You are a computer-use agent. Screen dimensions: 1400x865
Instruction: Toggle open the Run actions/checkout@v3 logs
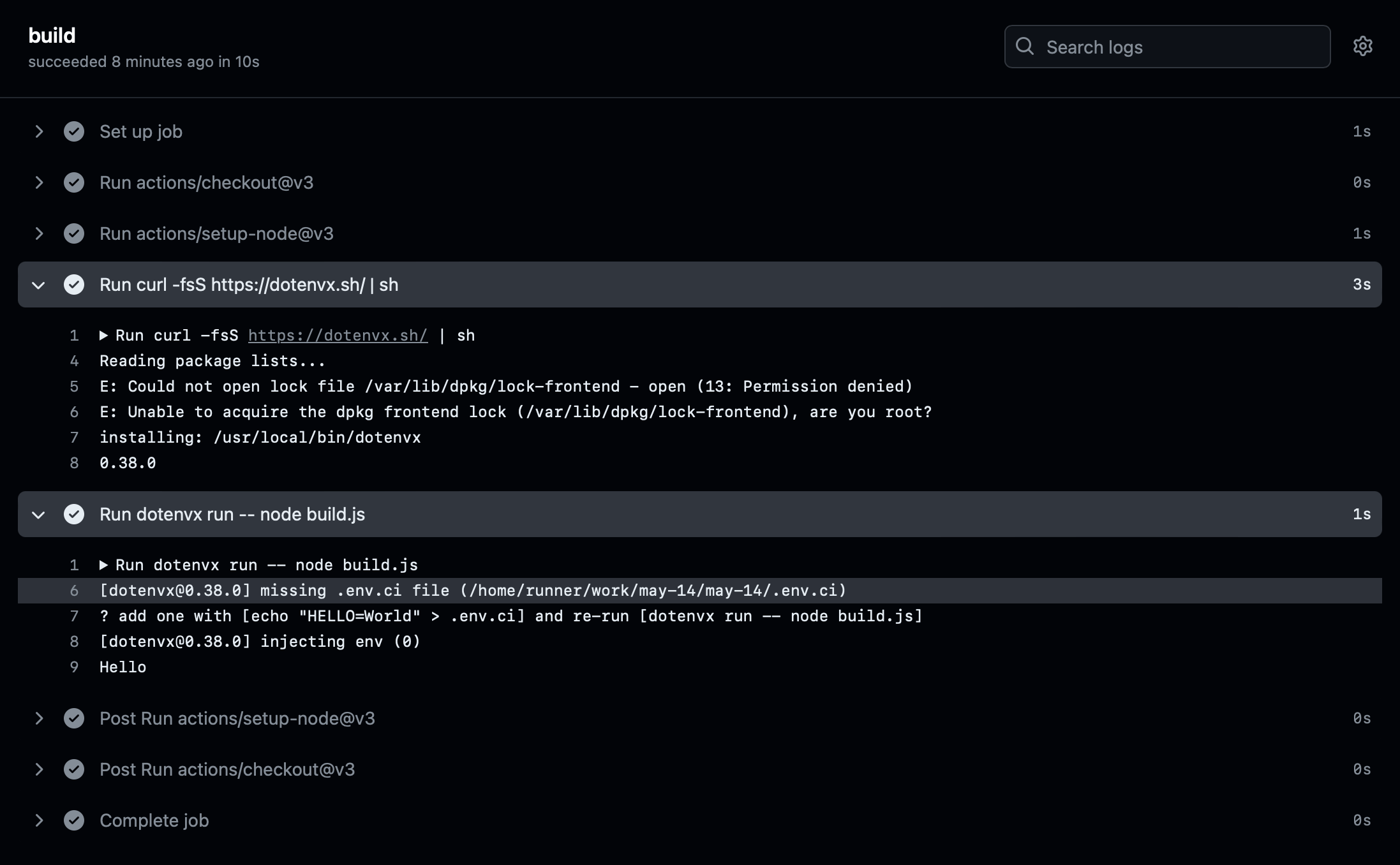tap(40, 182)
